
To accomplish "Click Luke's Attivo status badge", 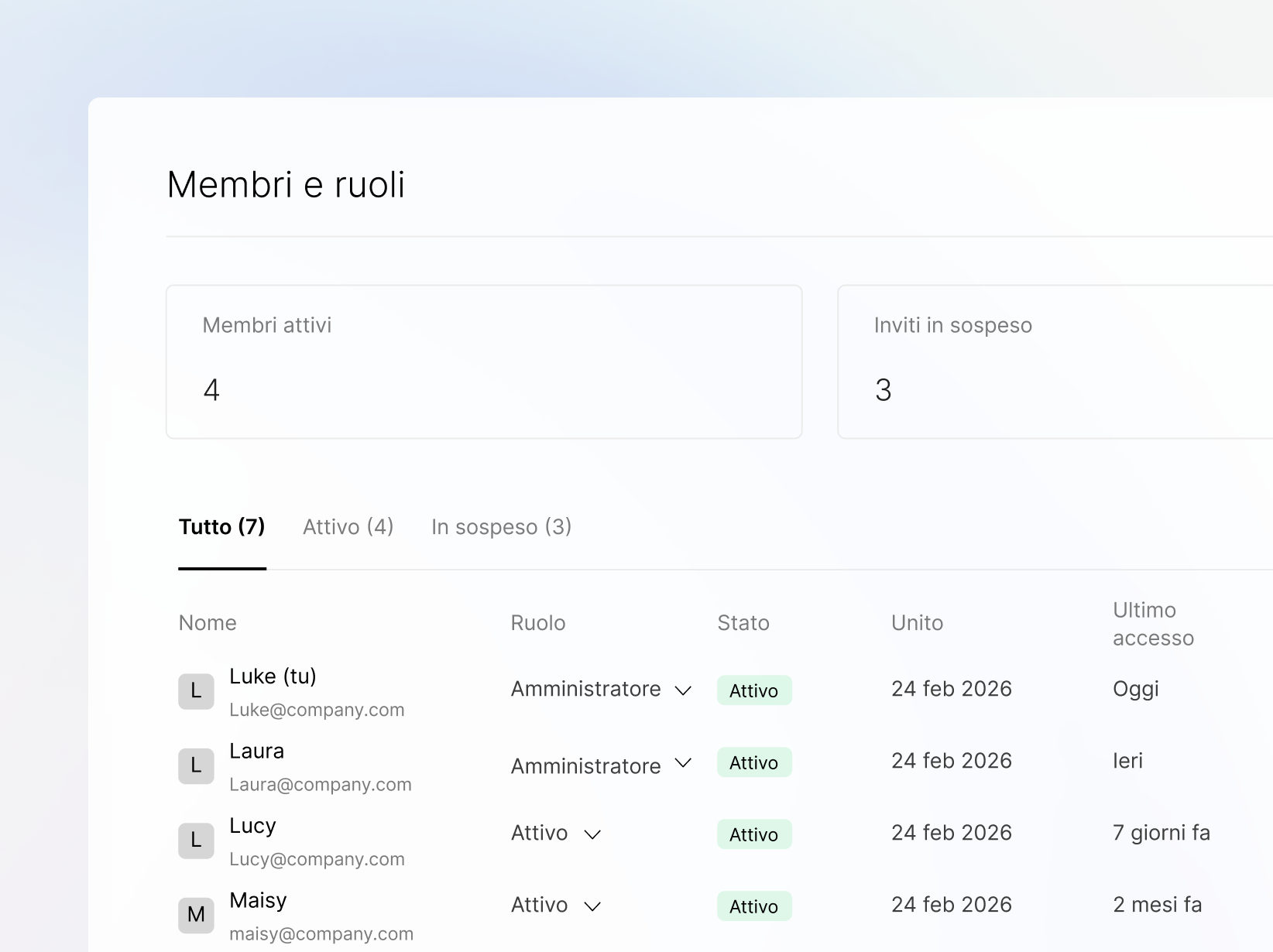I will pyautogui.click(x=754, y=690).
